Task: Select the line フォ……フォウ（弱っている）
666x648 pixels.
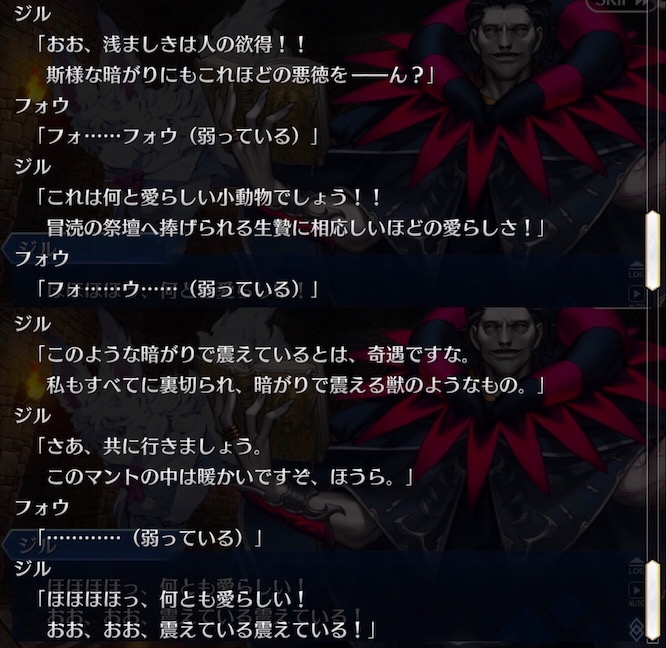Action: 178,136
